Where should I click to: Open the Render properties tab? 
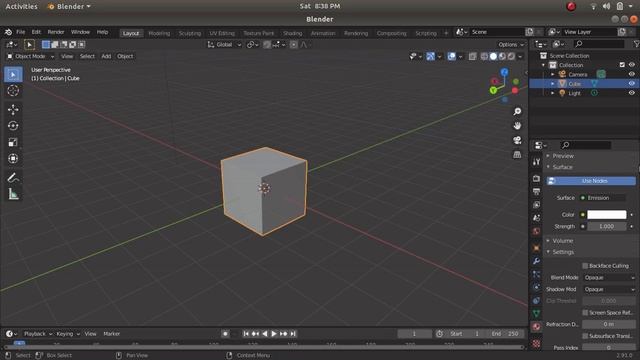tap(536, 179)
